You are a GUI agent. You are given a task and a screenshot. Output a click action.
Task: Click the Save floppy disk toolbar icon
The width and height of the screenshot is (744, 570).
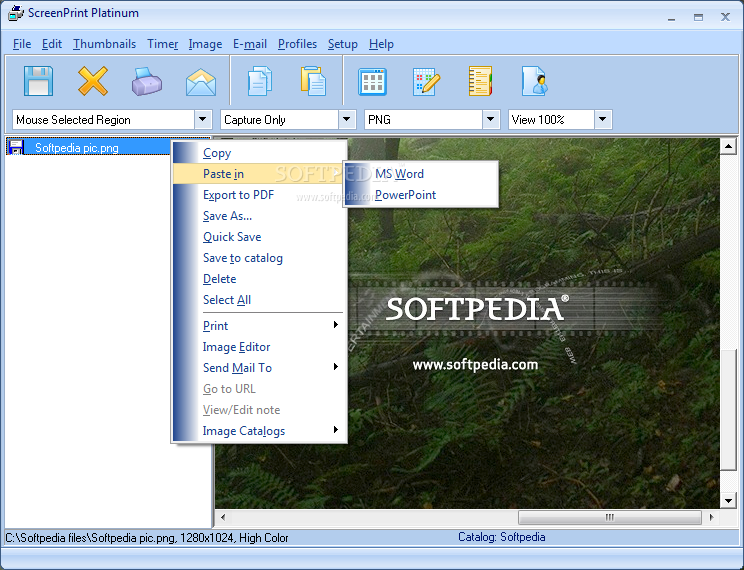click(x=38, y=81)
